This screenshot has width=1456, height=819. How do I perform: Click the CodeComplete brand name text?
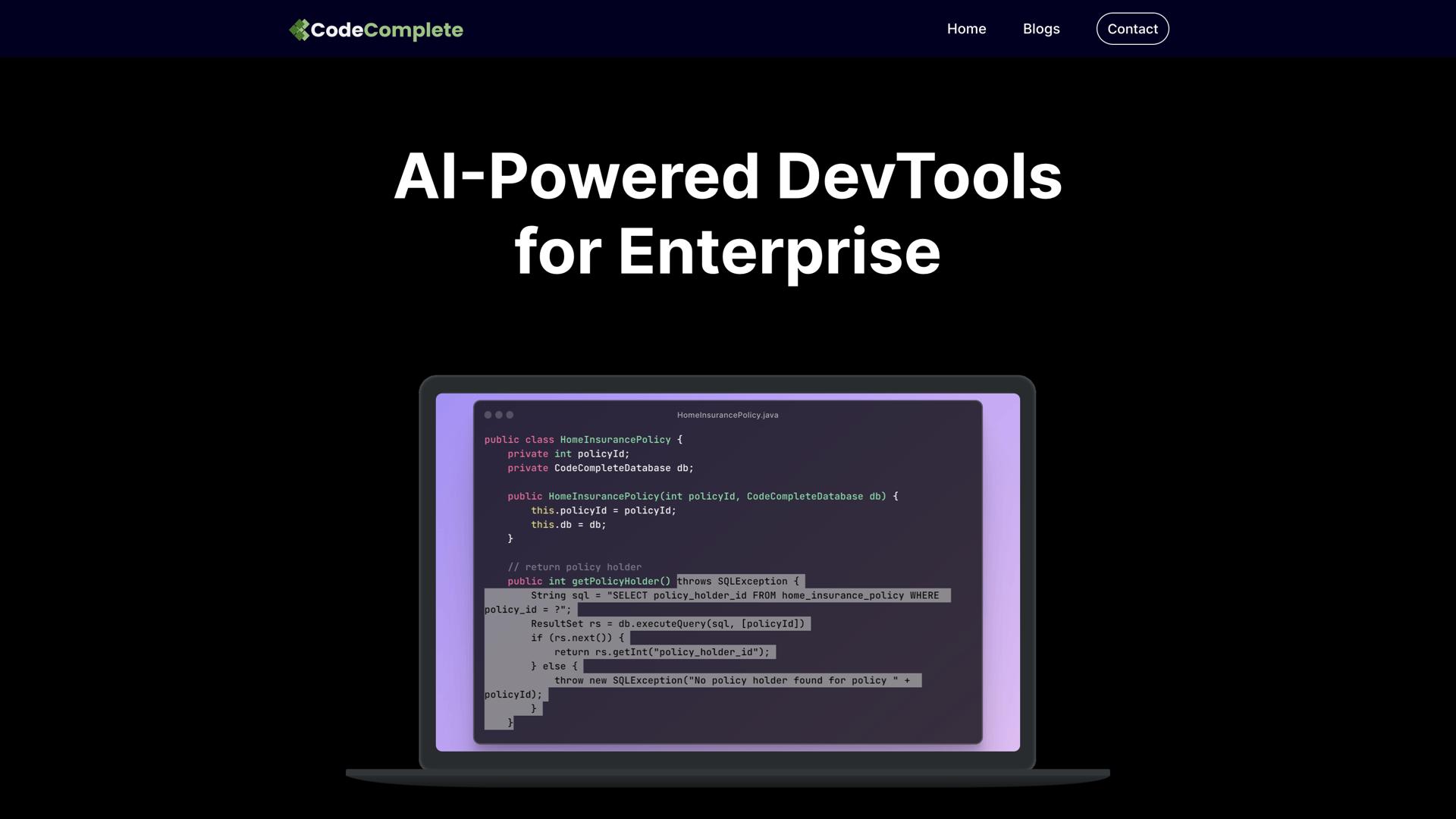(387, 30)
